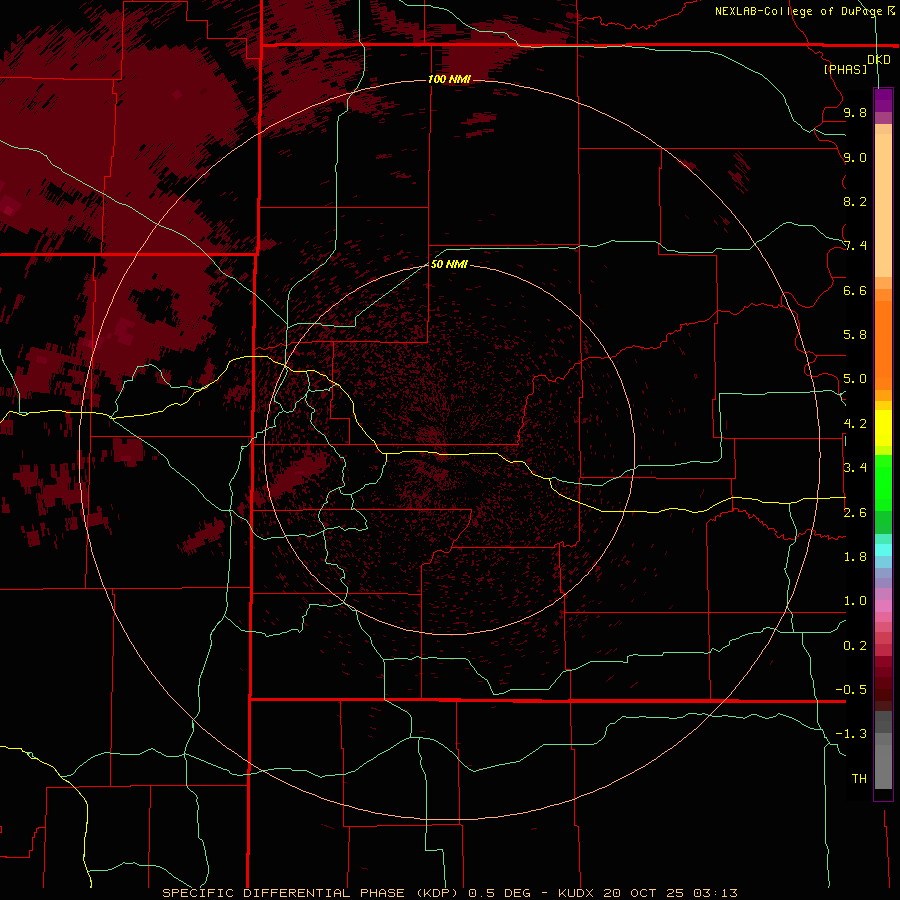
Task: Click the 5.0 legend value
Action: click(x=855, y=379)
